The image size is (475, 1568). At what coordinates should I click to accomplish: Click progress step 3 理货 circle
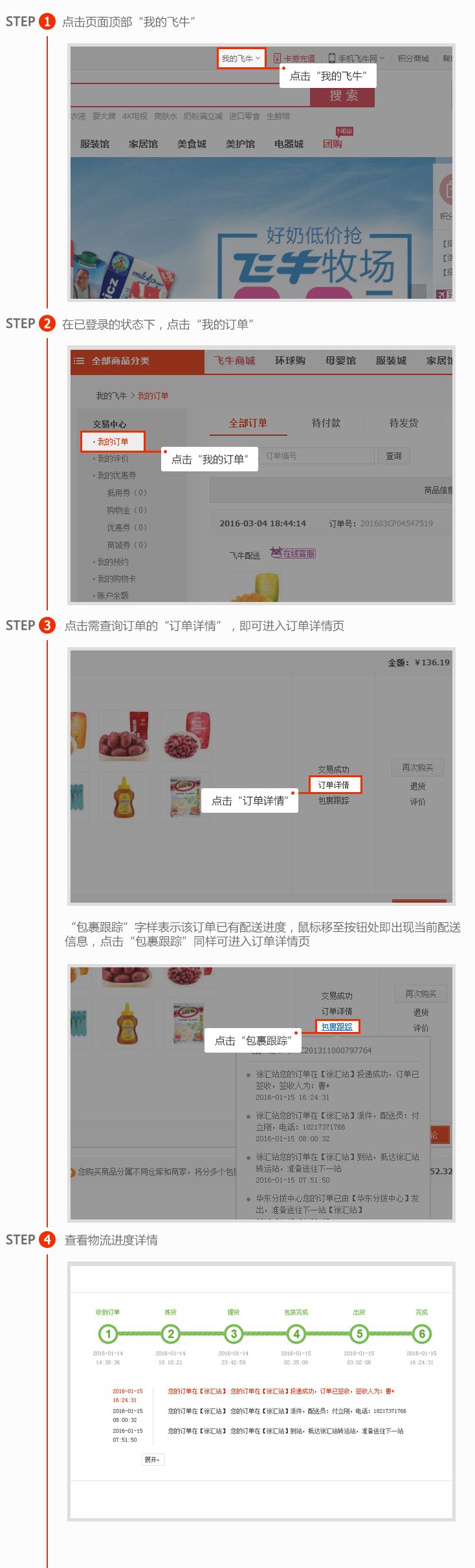[x=234, y=1333]
